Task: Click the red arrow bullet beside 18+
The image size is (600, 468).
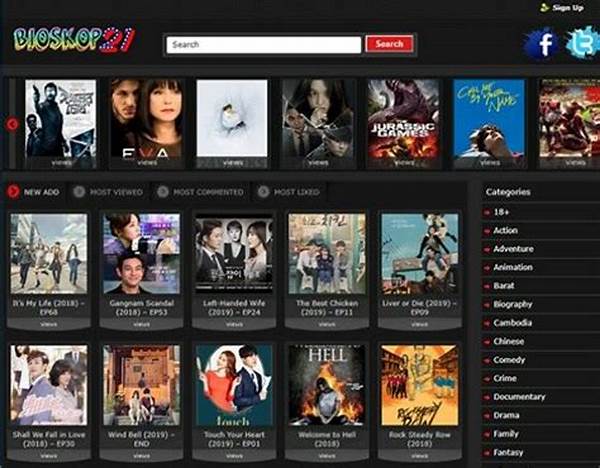Action: pos(487,212)
